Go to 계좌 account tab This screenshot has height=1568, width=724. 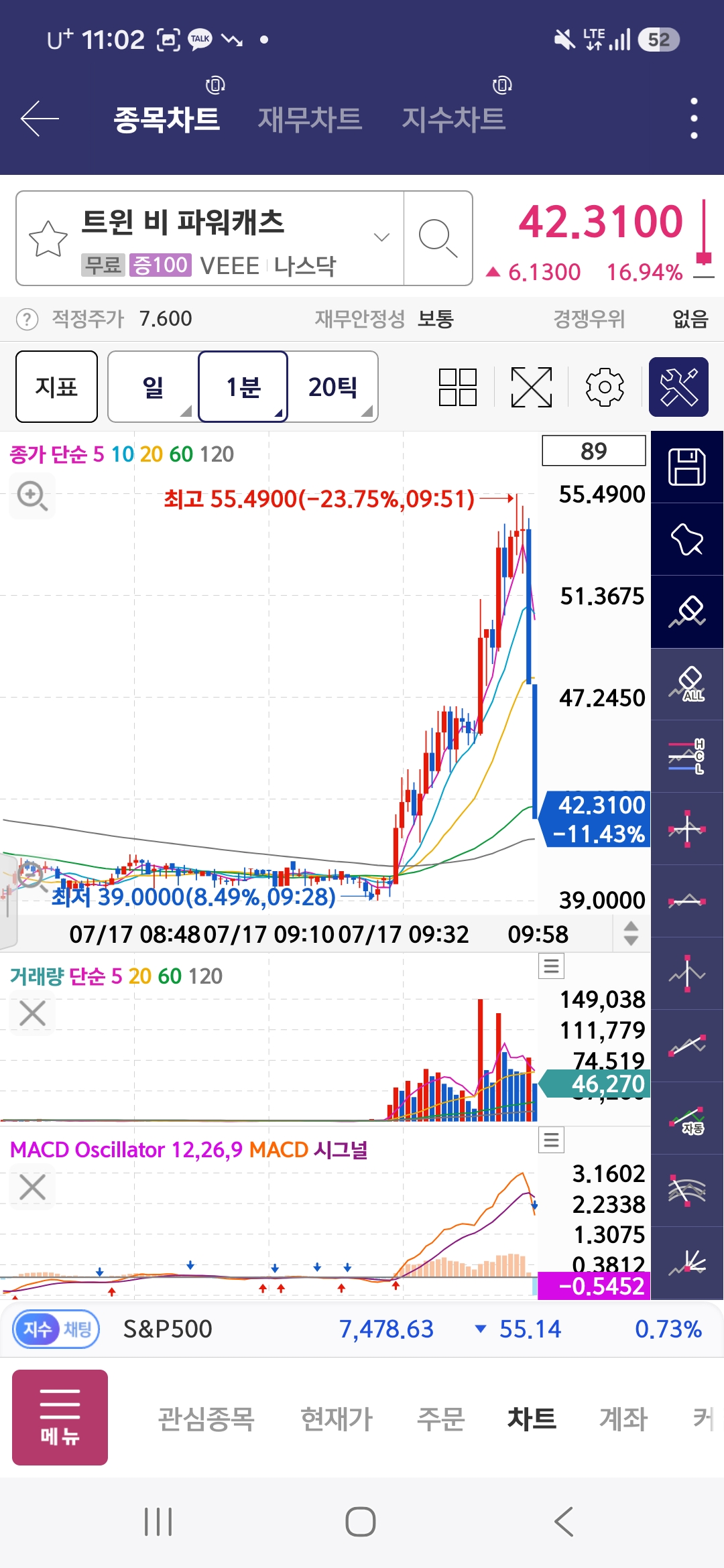coord(623,1419)
